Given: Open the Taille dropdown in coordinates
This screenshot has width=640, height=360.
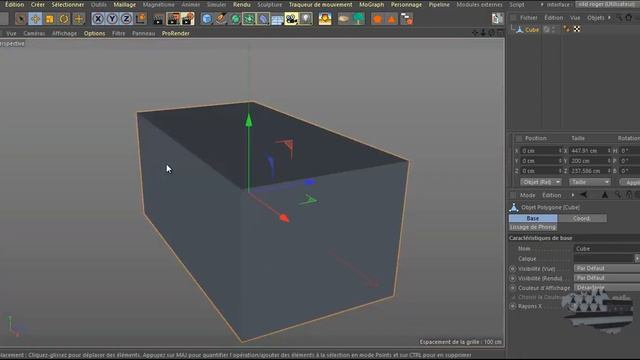Looking at the screenshot, I should point(590,182).
